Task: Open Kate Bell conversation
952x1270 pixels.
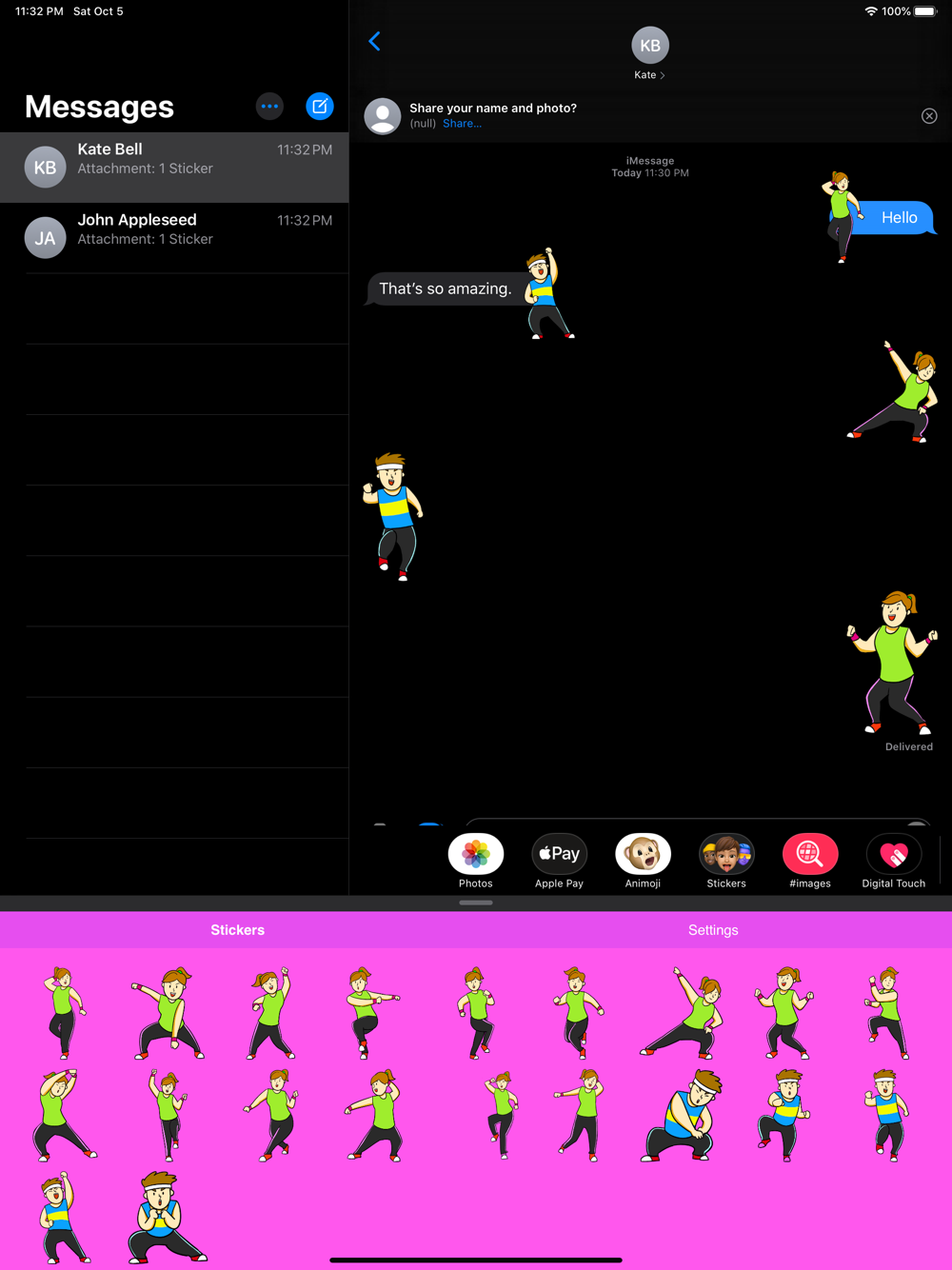Action: 174,168
